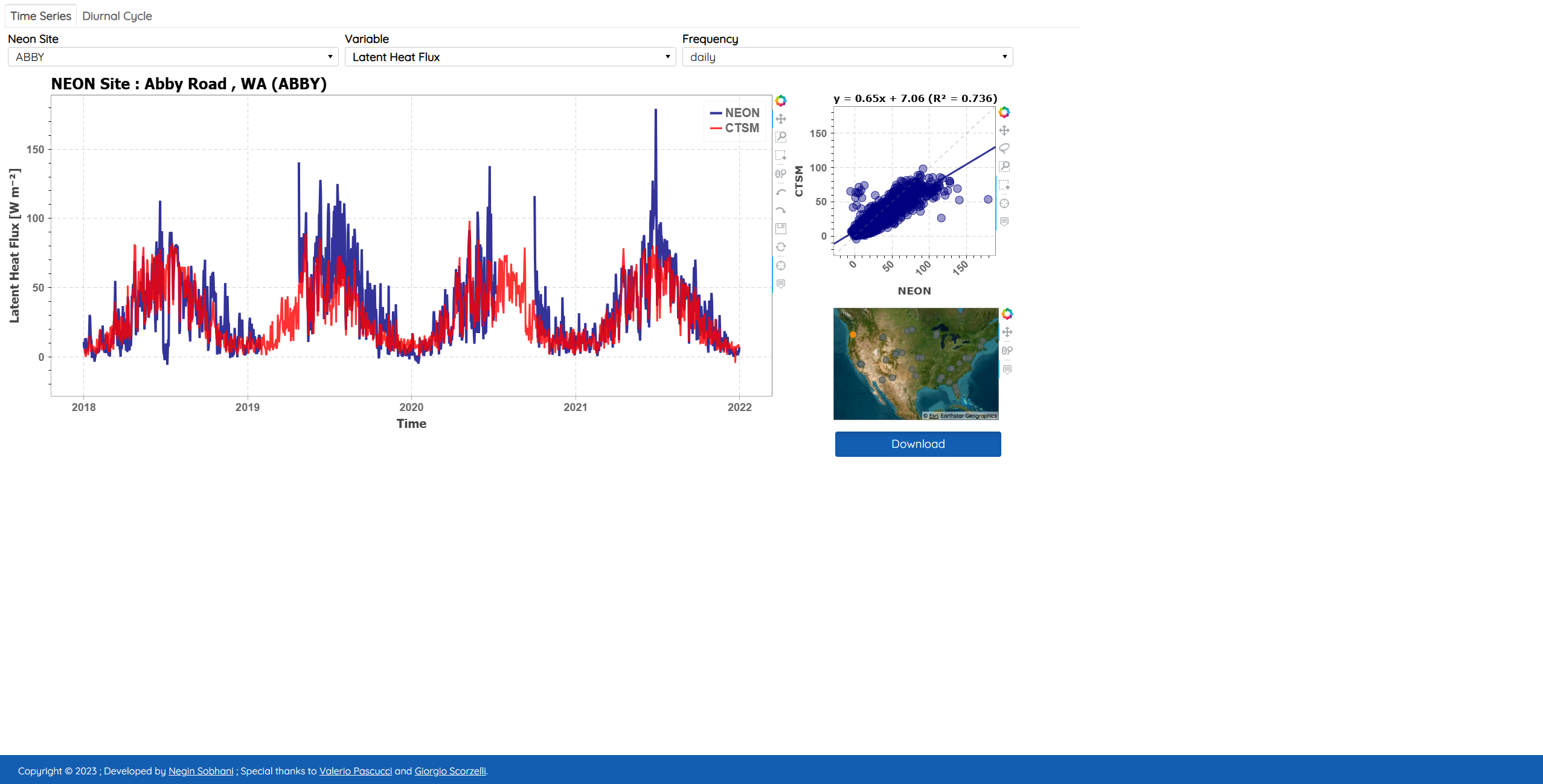Viewport: 1543px width, 784px height.
Task: Reset time series plot with refresh icon
Action: 781,247
